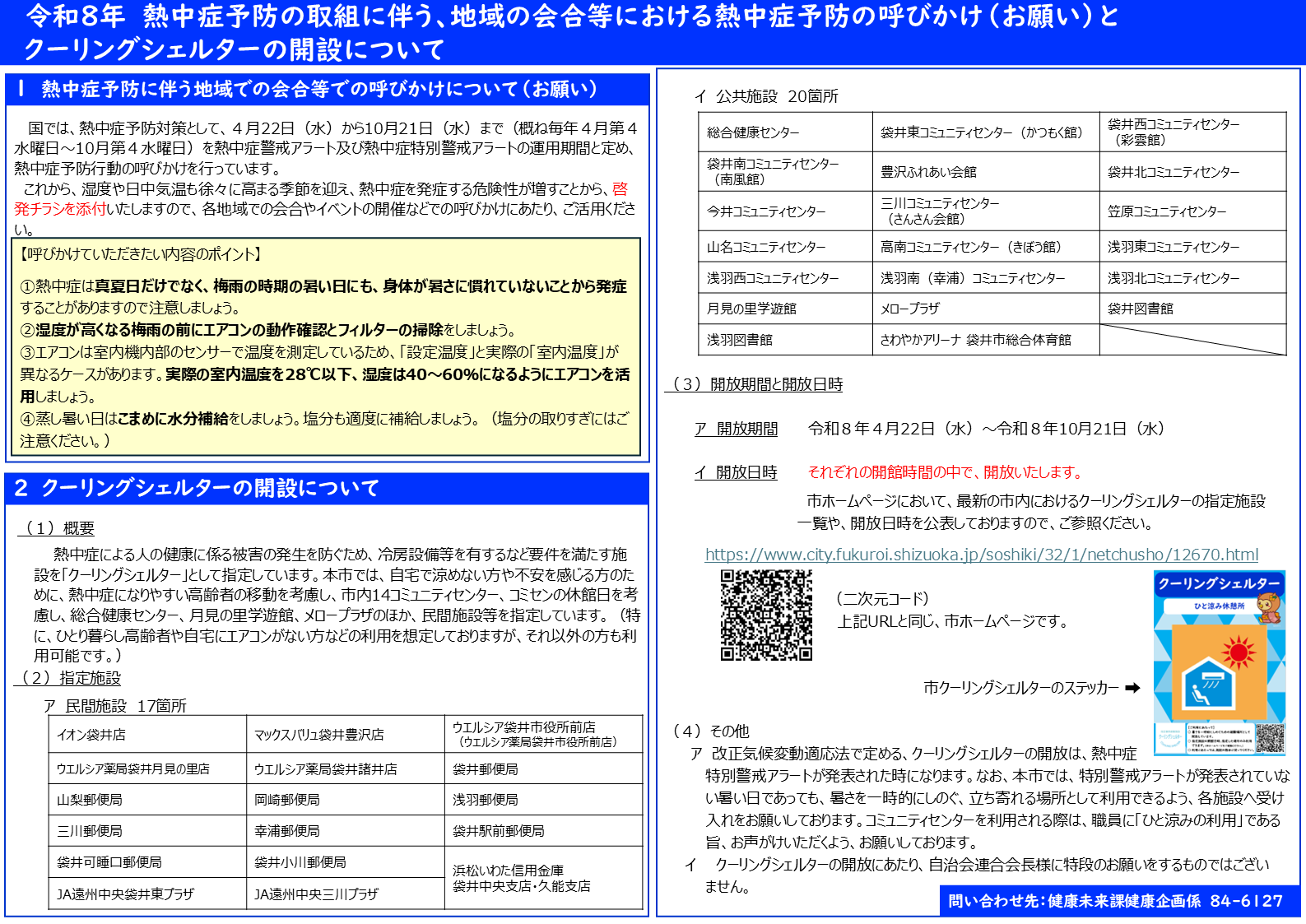Click the yellow box heading 呼びかけていただきたい内容のポイント
The width and height of the screenshot is (1306, 924).
[x=141, y=254]
